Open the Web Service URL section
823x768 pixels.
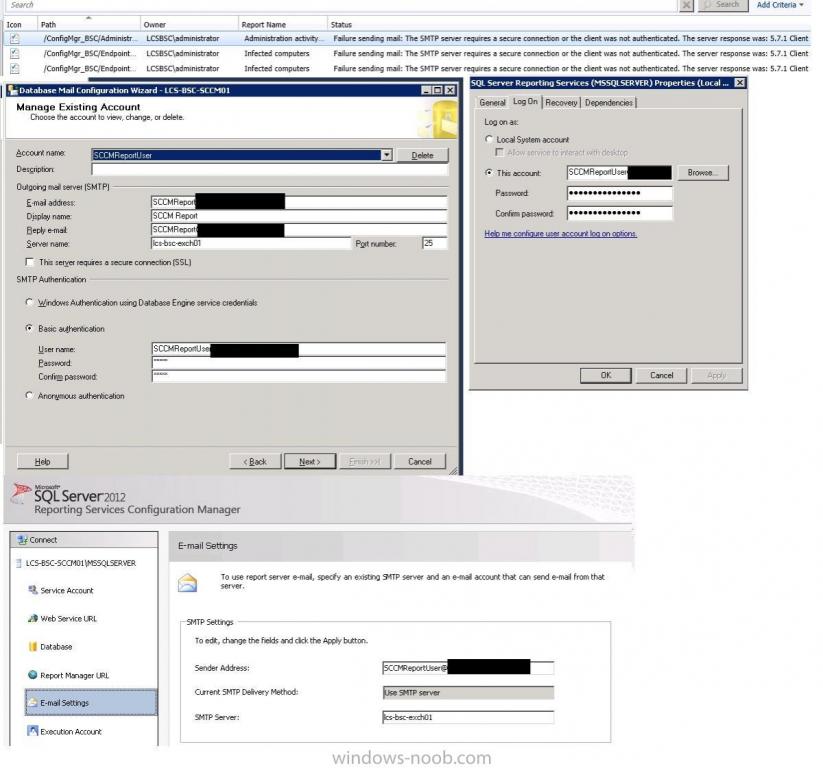(69, 619)
